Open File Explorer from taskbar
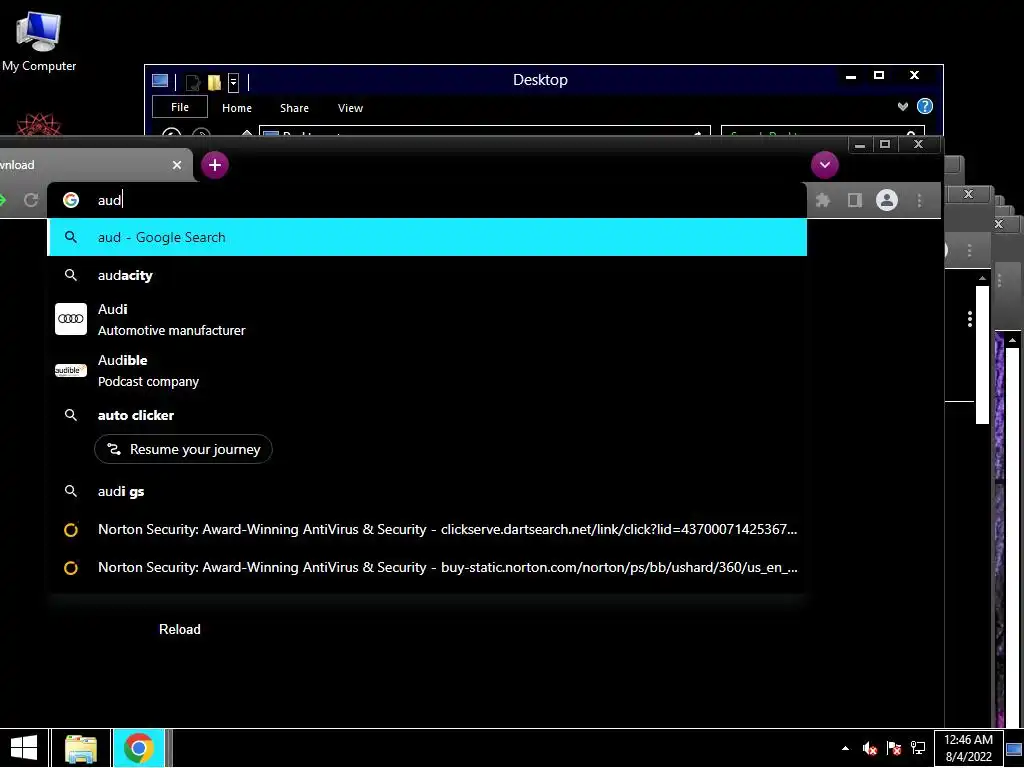This screenshot has width=1024, height=768. pos(81,748)
